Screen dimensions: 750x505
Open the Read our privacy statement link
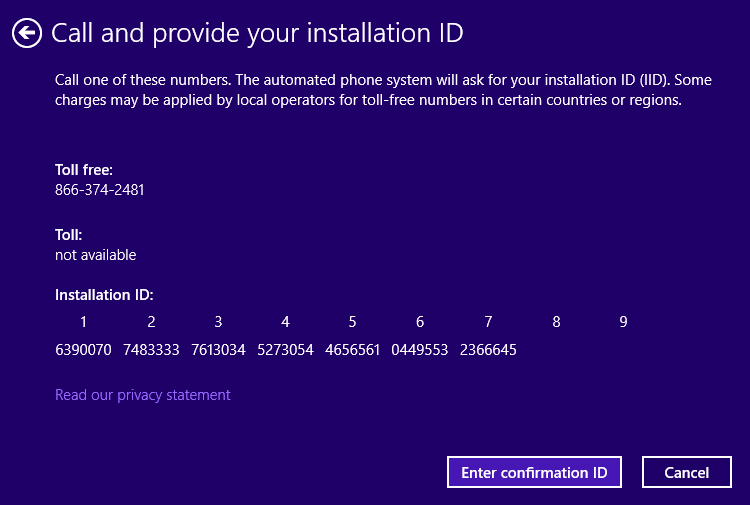coord(143,395)
